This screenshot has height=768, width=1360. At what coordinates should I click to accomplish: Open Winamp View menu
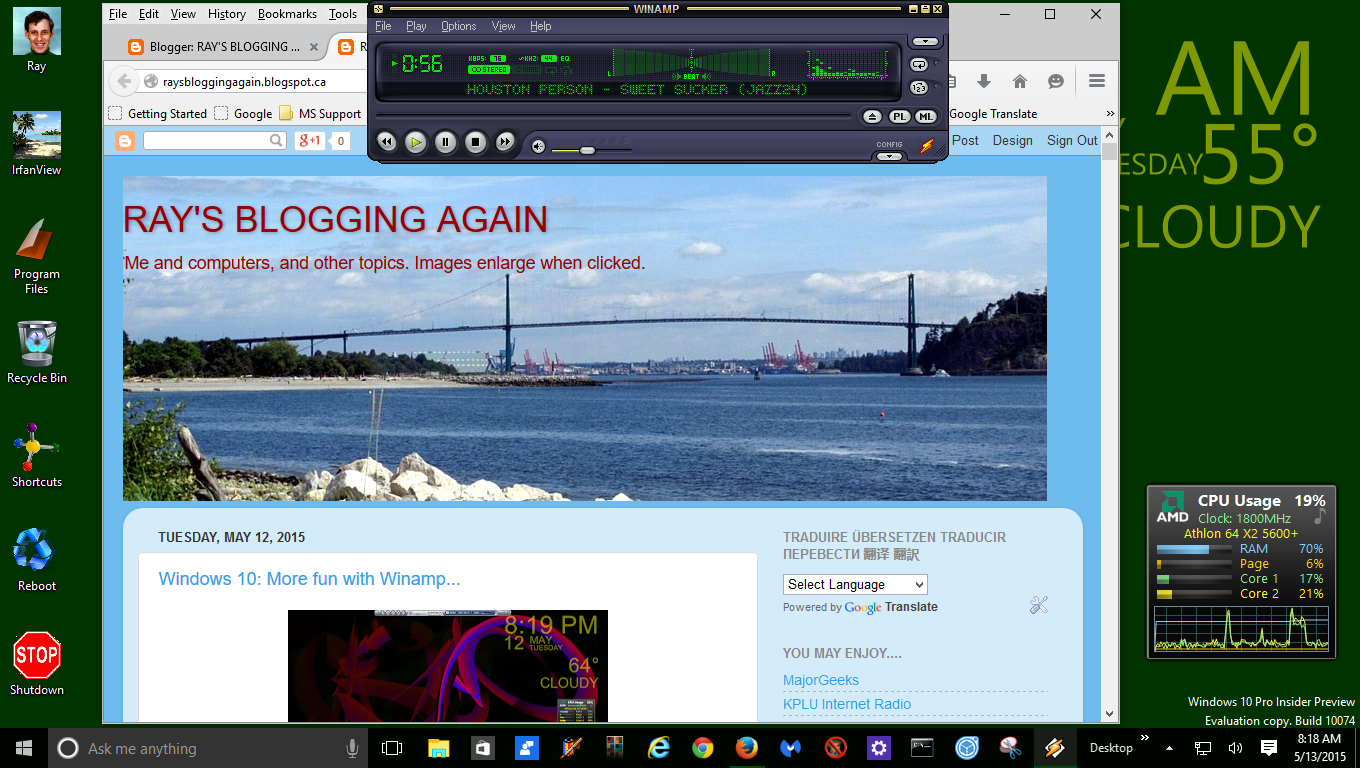(x=504, y=26)
